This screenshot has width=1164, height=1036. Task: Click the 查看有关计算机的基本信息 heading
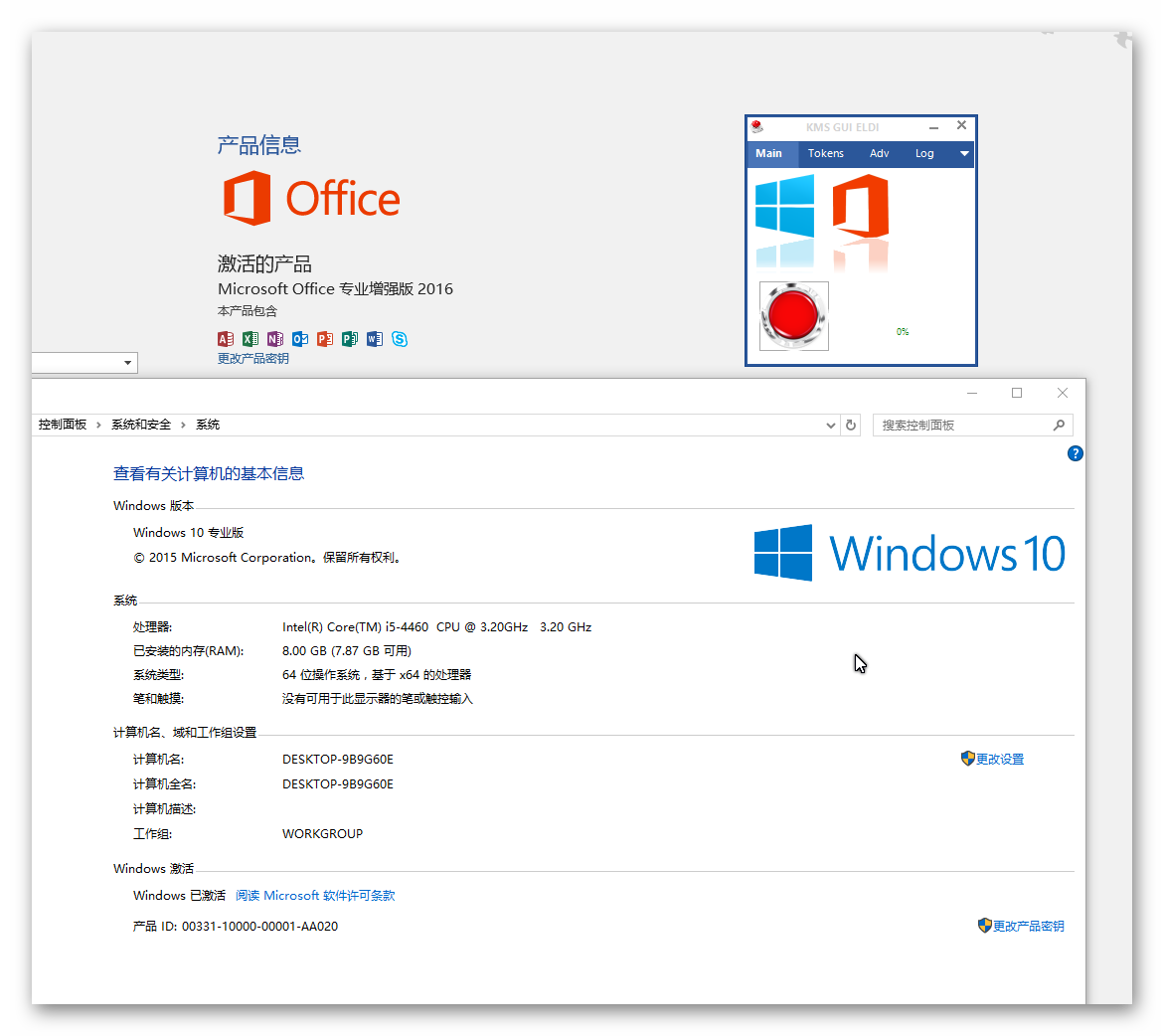[x=209, y=474]
